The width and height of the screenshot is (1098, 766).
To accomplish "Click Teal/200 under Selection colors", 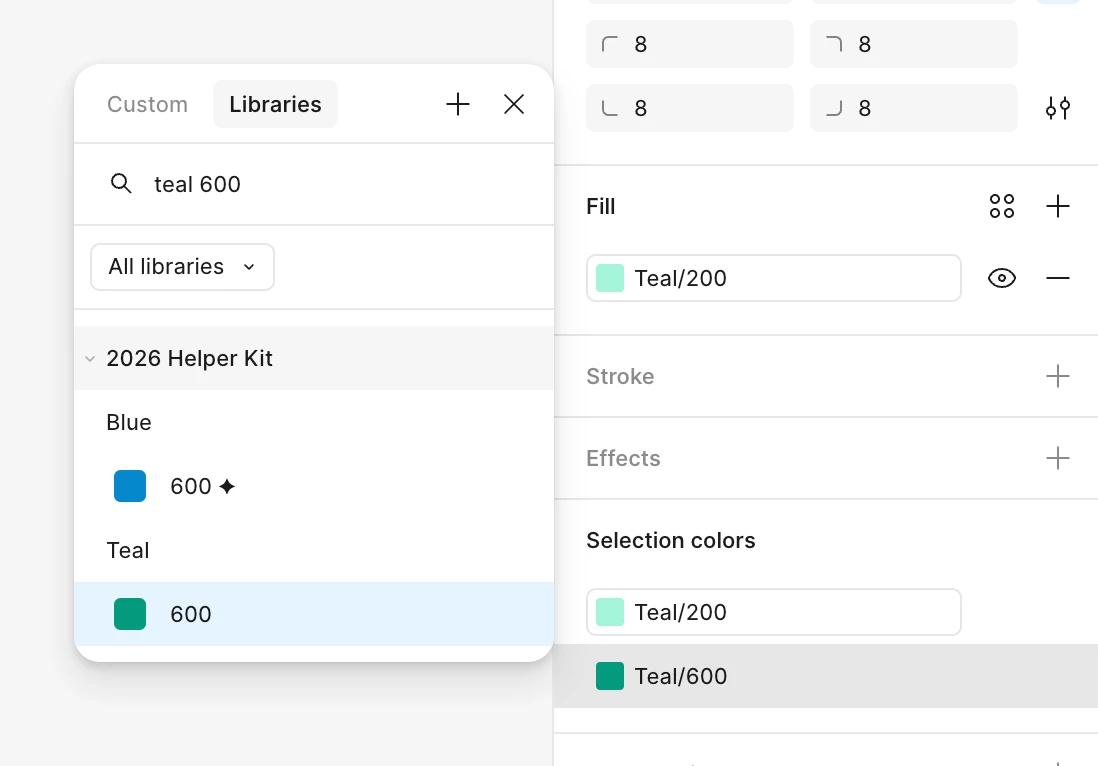I will (x=773, y=612).
